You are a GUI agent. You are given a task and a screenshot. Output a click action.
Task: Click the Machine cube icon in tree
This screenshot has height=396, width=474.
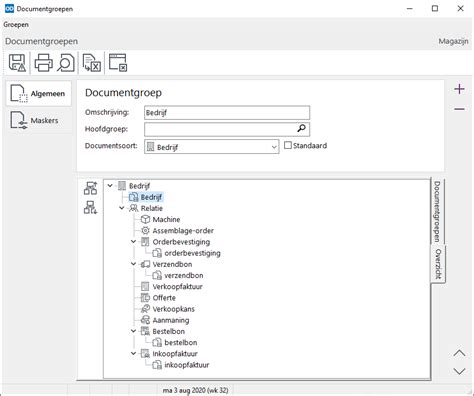[x=145, y=219]
